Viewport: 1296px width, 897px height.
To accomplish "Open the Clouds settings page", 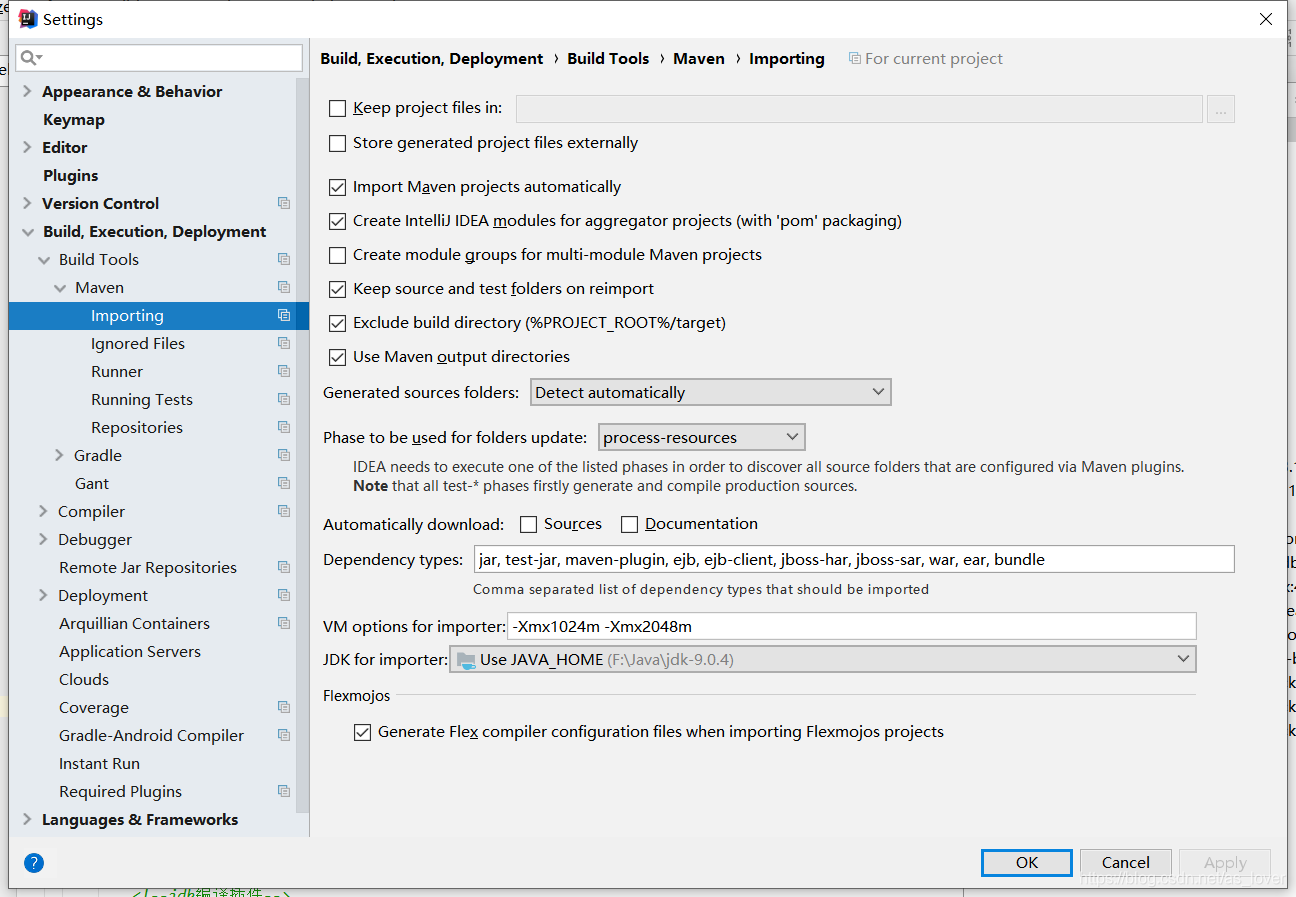I will tap(84, 679).
